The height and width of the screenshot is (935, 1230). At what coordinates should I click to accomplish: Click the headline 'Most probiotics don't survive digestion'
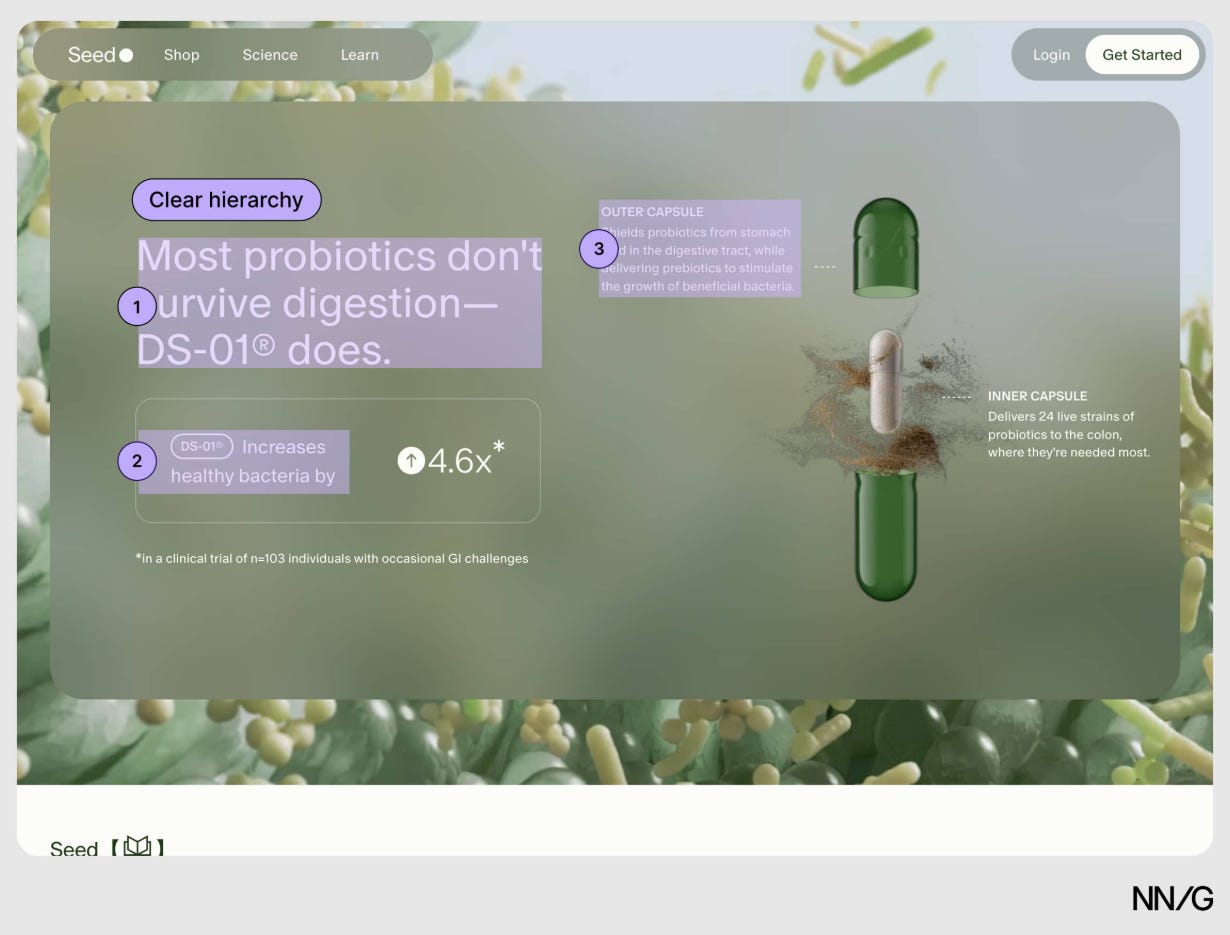[x=340, y=303]
